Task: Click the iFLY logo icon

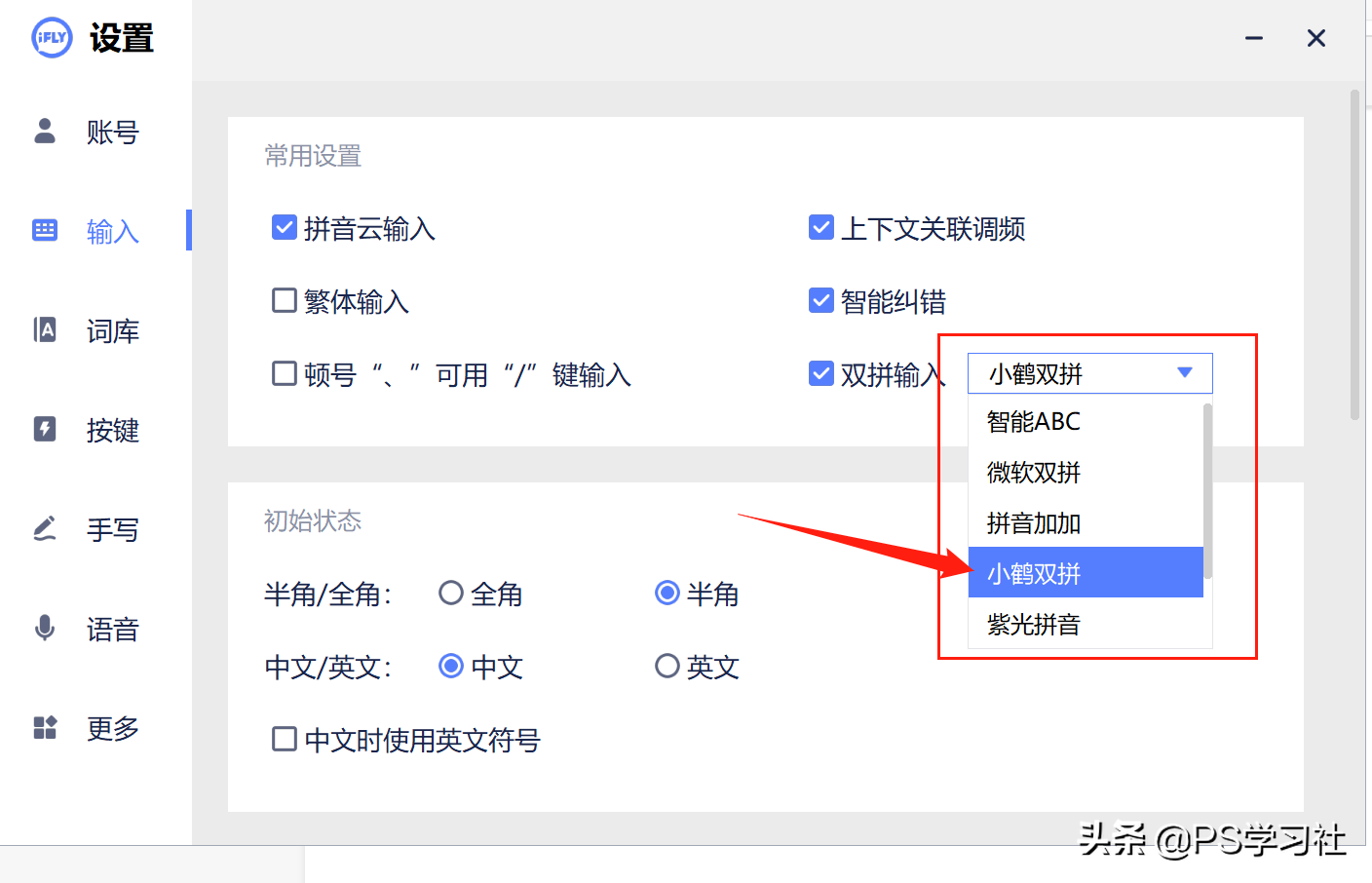Action: point(52,38)
